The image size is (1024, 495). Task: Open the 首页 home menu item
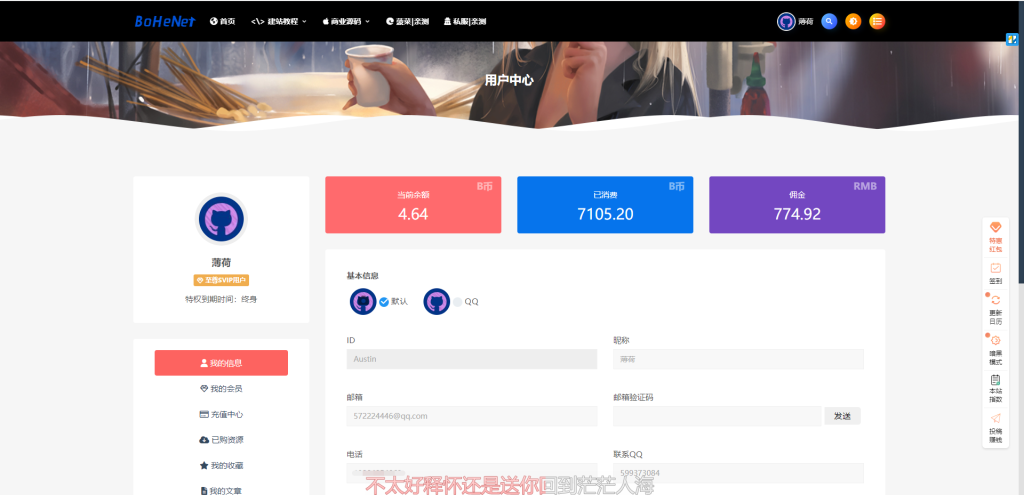click(x=223, y=22)
